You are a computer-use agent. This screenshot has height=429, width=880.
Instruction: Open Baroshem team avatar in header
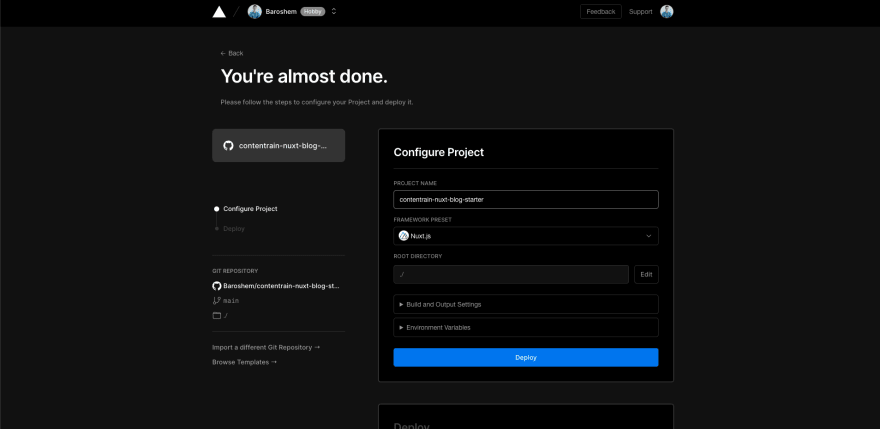click(255, 11)
